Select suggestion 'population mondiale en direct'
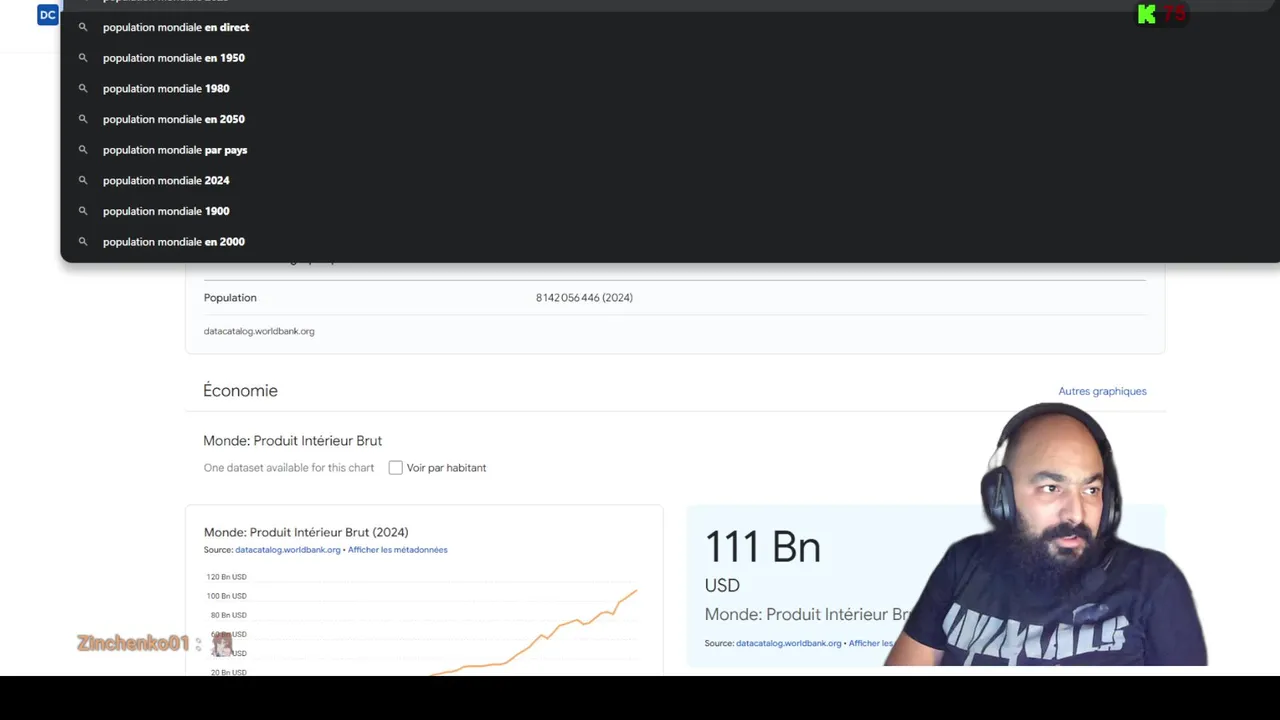This screenshot has height=720, width=1280. [670, 27]
